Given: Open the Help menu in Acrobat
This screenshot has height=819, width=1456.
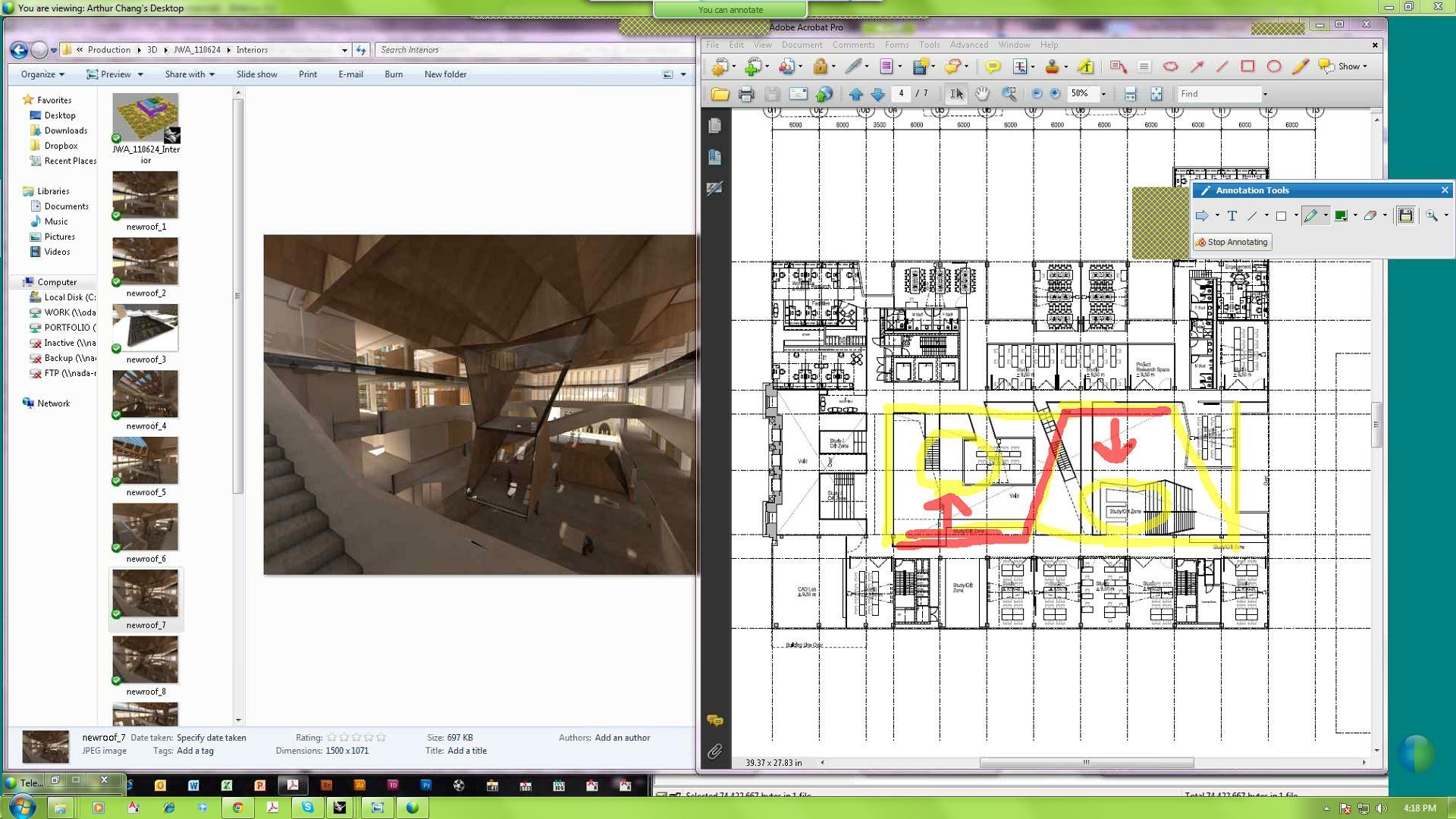Looking at the screenshot, I should [1049, 45].
